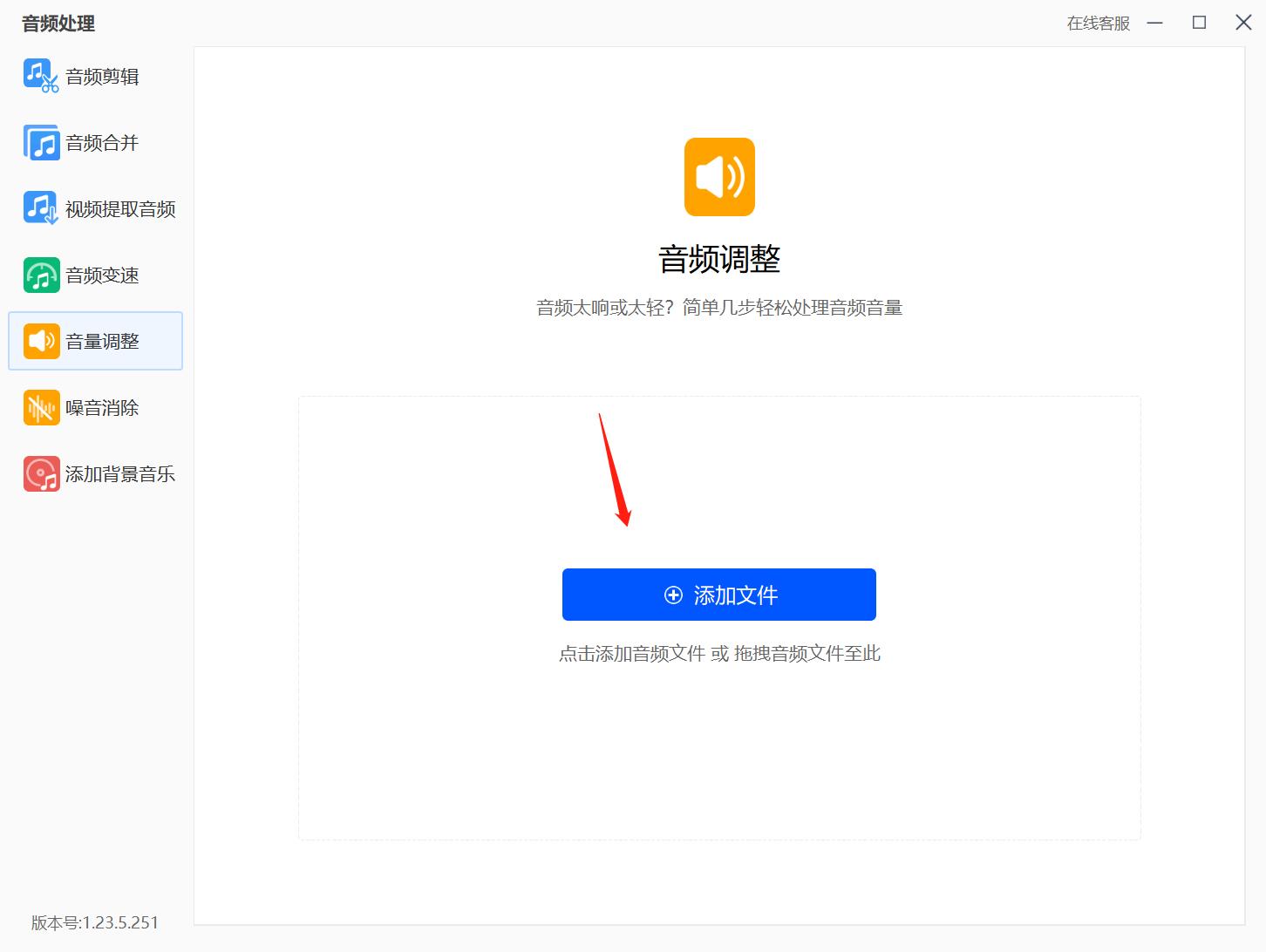Click the 视频提取音频 extract-audio icon

[x=39, y=207]
